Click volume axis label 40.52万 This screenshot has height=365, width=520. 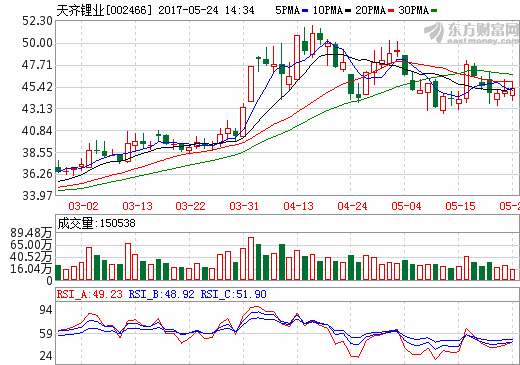[32, 257]
